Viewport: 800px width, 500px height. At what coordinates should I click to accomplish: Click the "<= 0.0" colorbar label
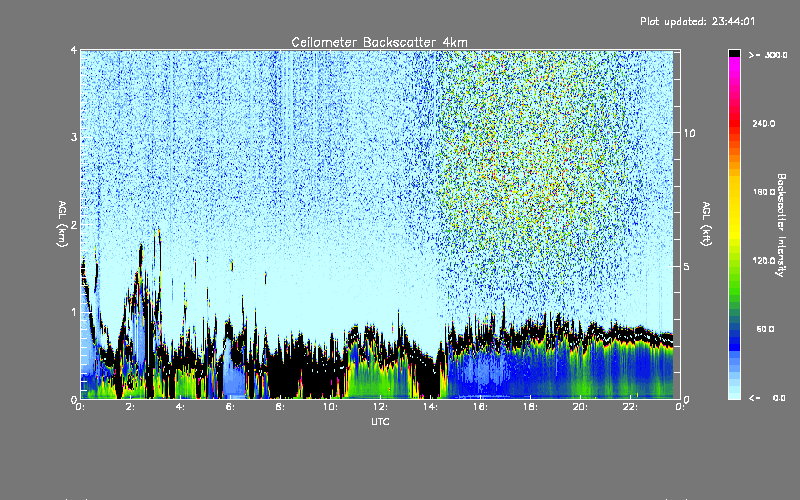(x=767, y=398)
